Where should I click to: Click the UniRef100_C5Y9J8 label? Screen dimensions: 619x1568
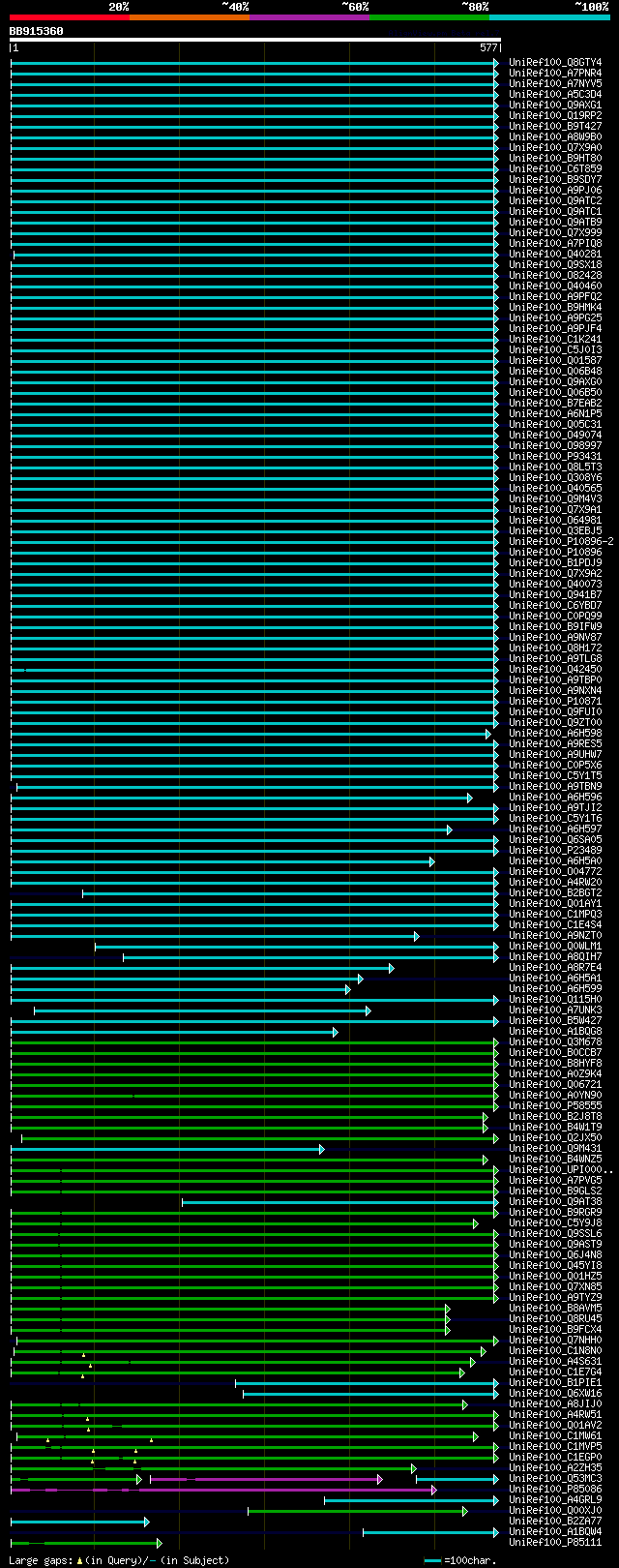point(555,1223)
